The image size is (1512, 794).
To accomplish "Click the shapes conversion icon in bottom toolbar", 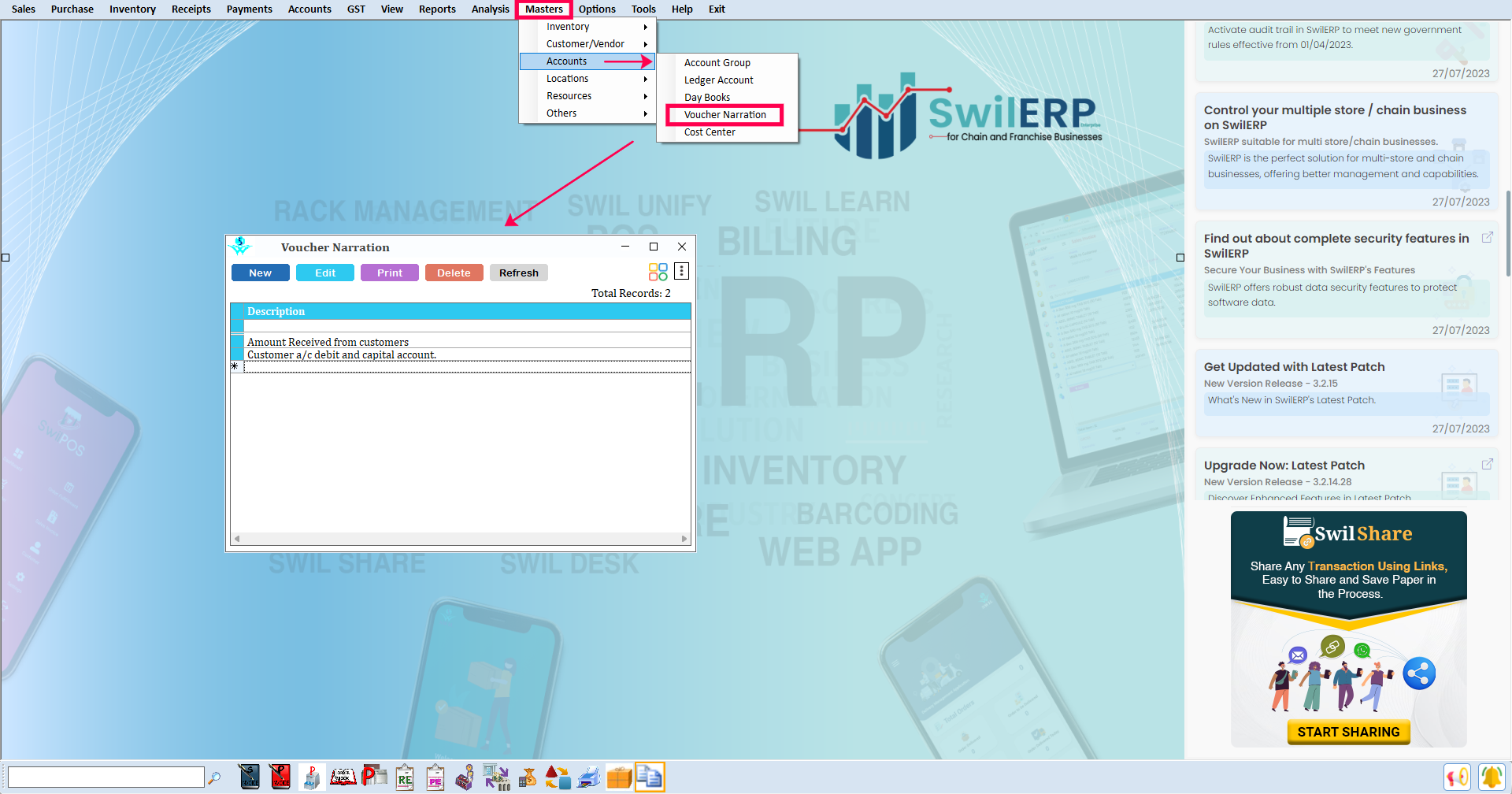I will coord(558,777).
